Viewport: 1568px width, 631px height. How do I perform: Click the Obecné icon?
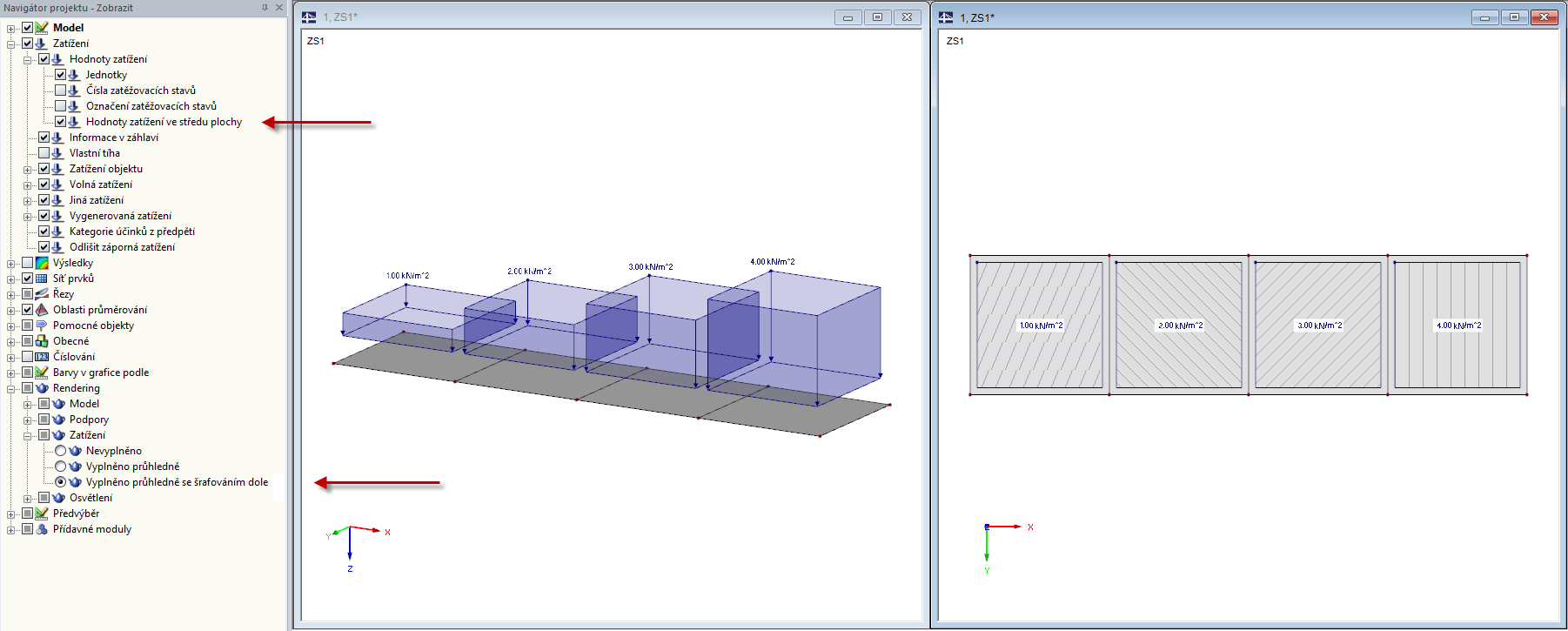click(x=41, y=341)
